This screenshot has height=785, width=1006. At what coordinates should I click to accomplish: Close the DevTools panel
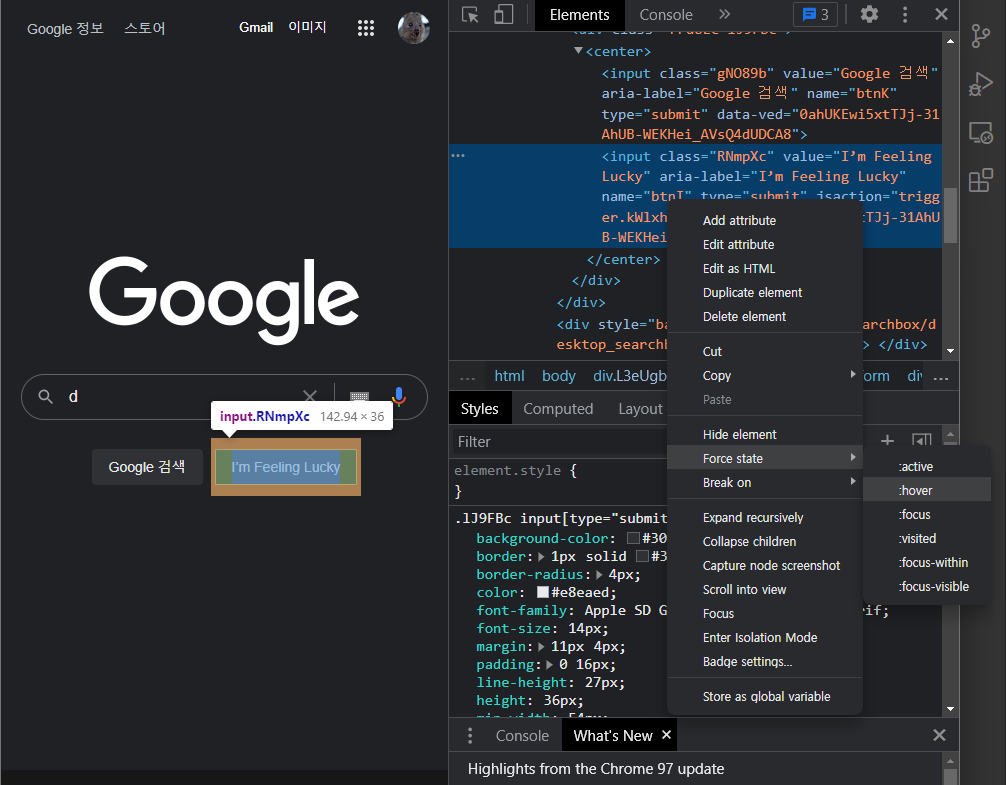(x=941, y=14)
